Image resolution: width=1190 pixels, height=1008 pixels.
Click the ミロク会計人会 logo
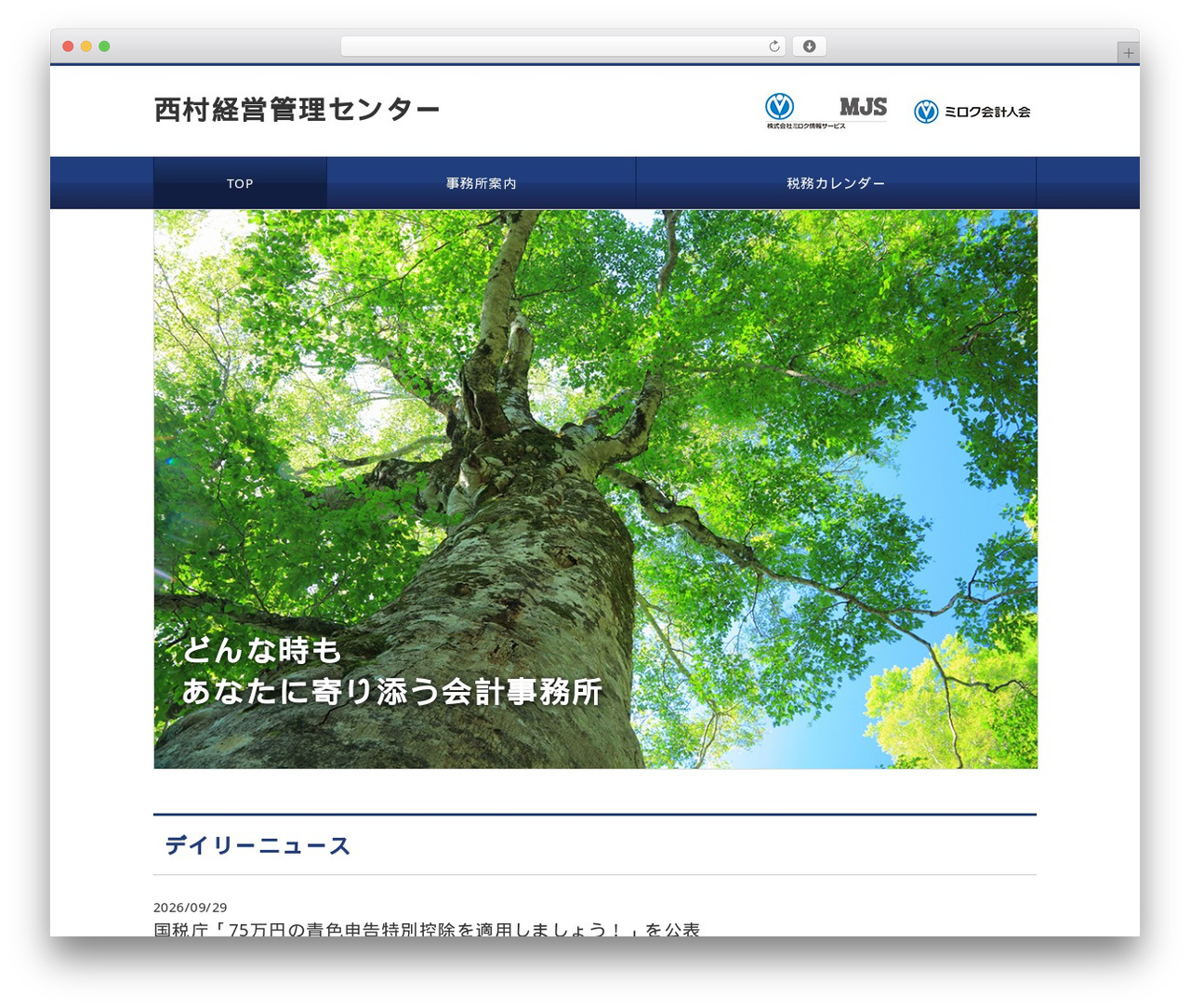(972, 112)
